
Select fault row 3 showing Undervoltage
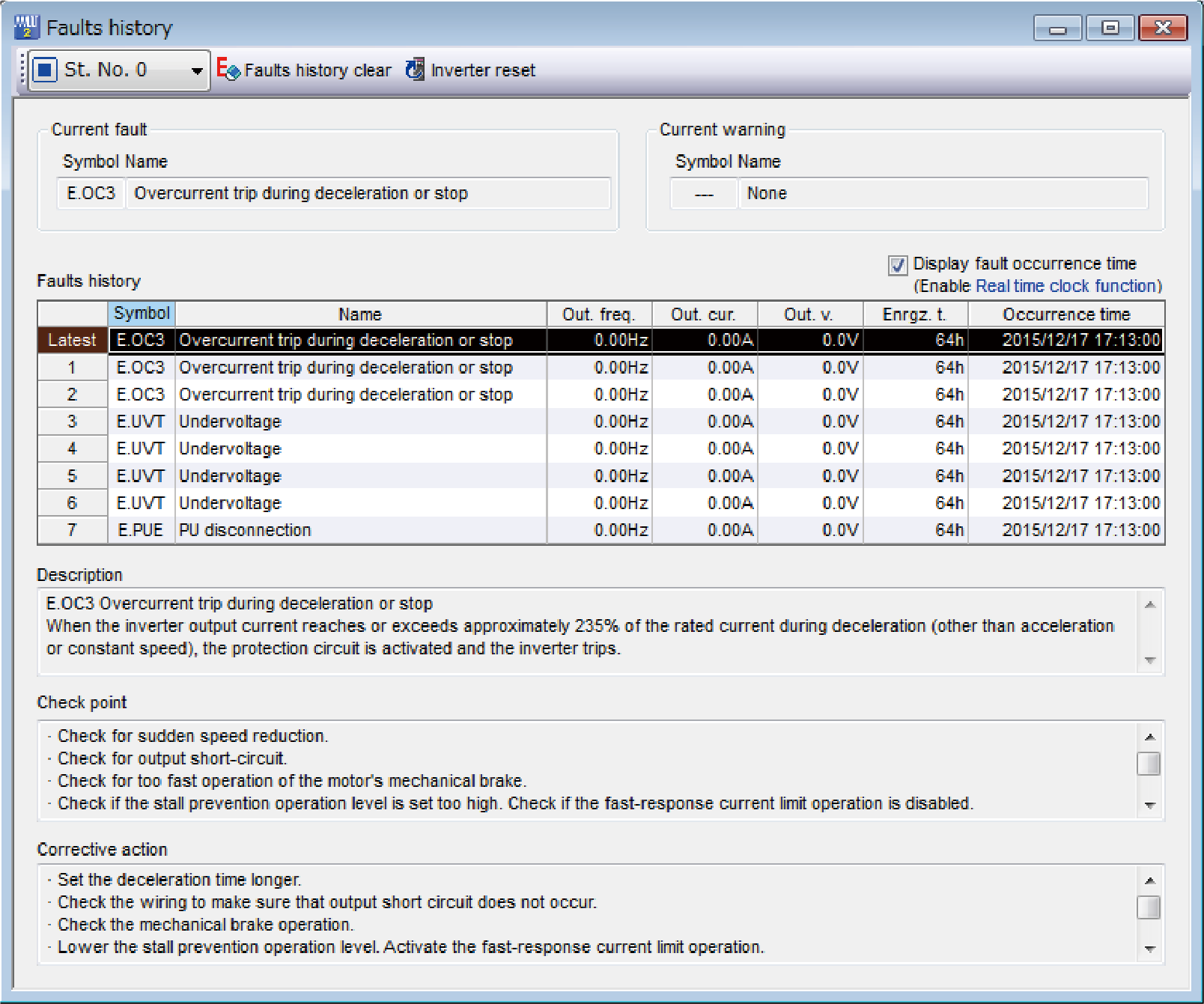[344, 421]
